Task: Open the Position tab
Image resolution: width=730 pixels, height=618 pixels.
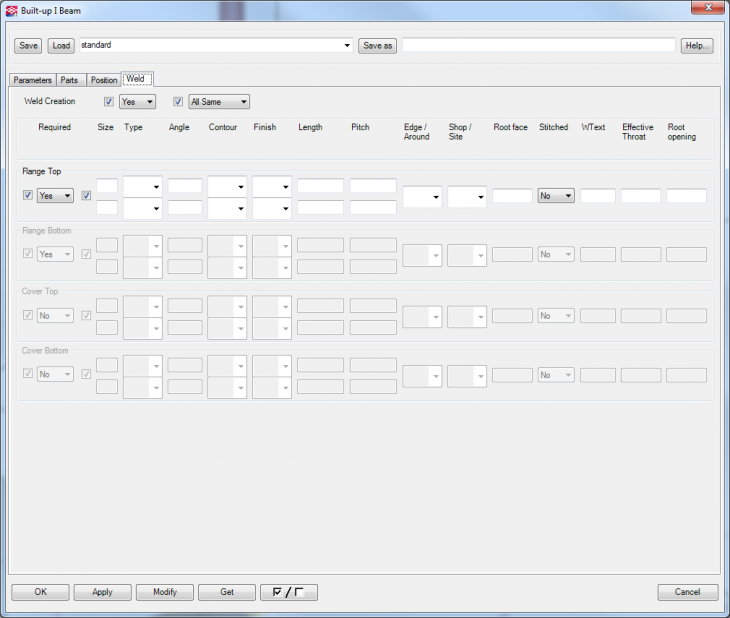Action: pyautogui.click(x=103, y=80)
